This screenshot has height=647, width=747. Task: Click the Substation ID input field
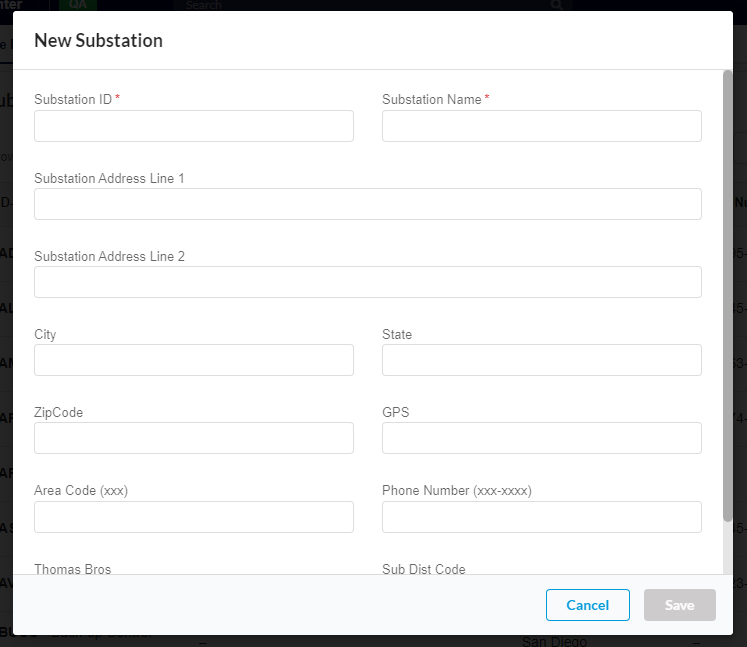click(x=193, y=126)
